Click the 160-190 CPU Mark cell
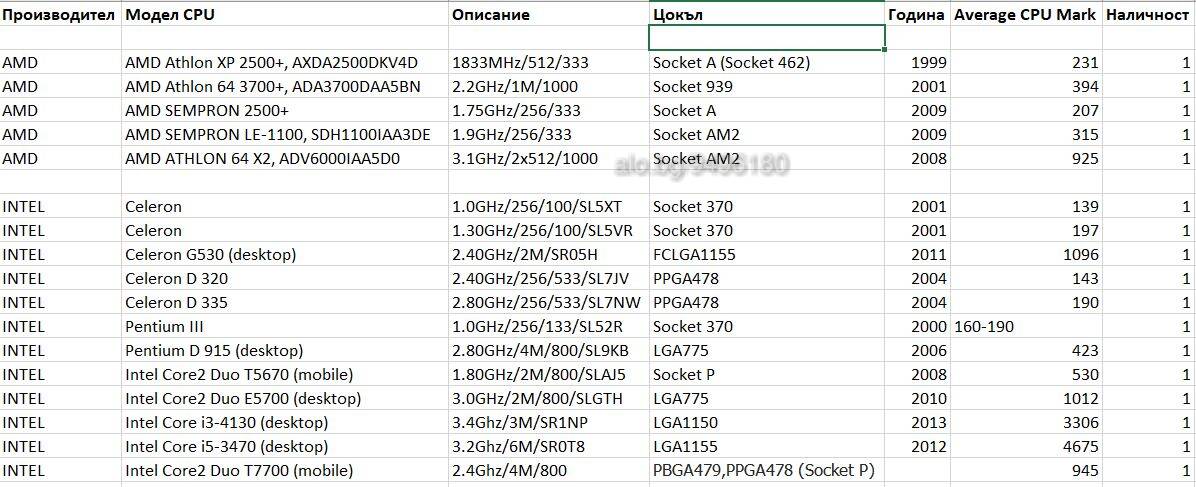 coord(1026,327)
